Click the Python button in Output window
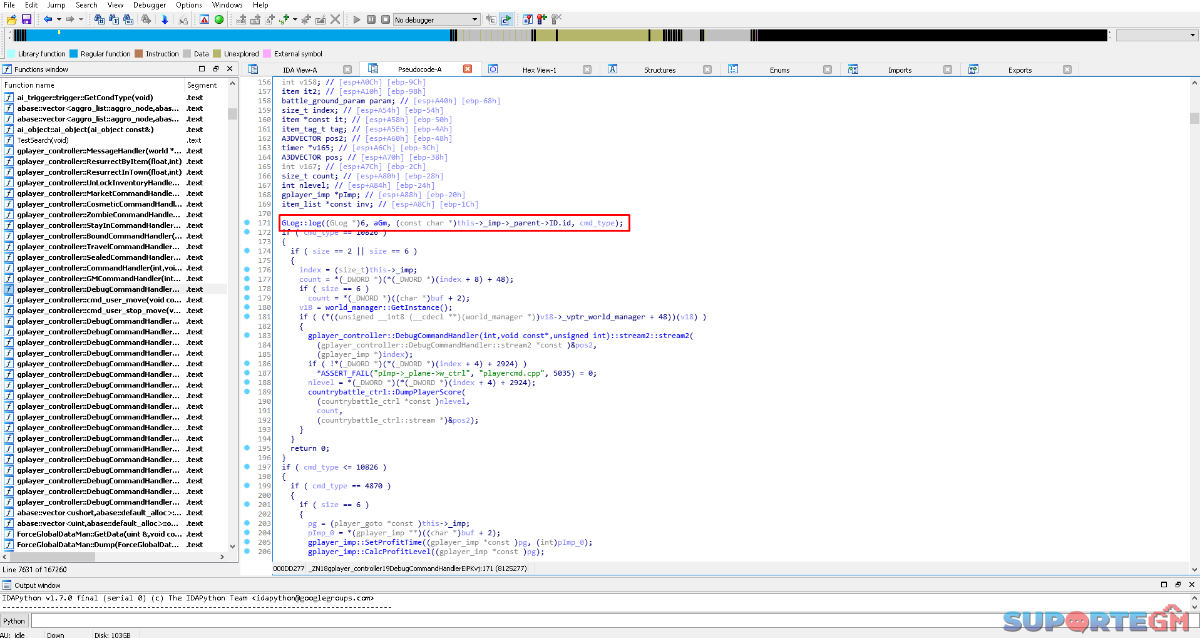 14,621
